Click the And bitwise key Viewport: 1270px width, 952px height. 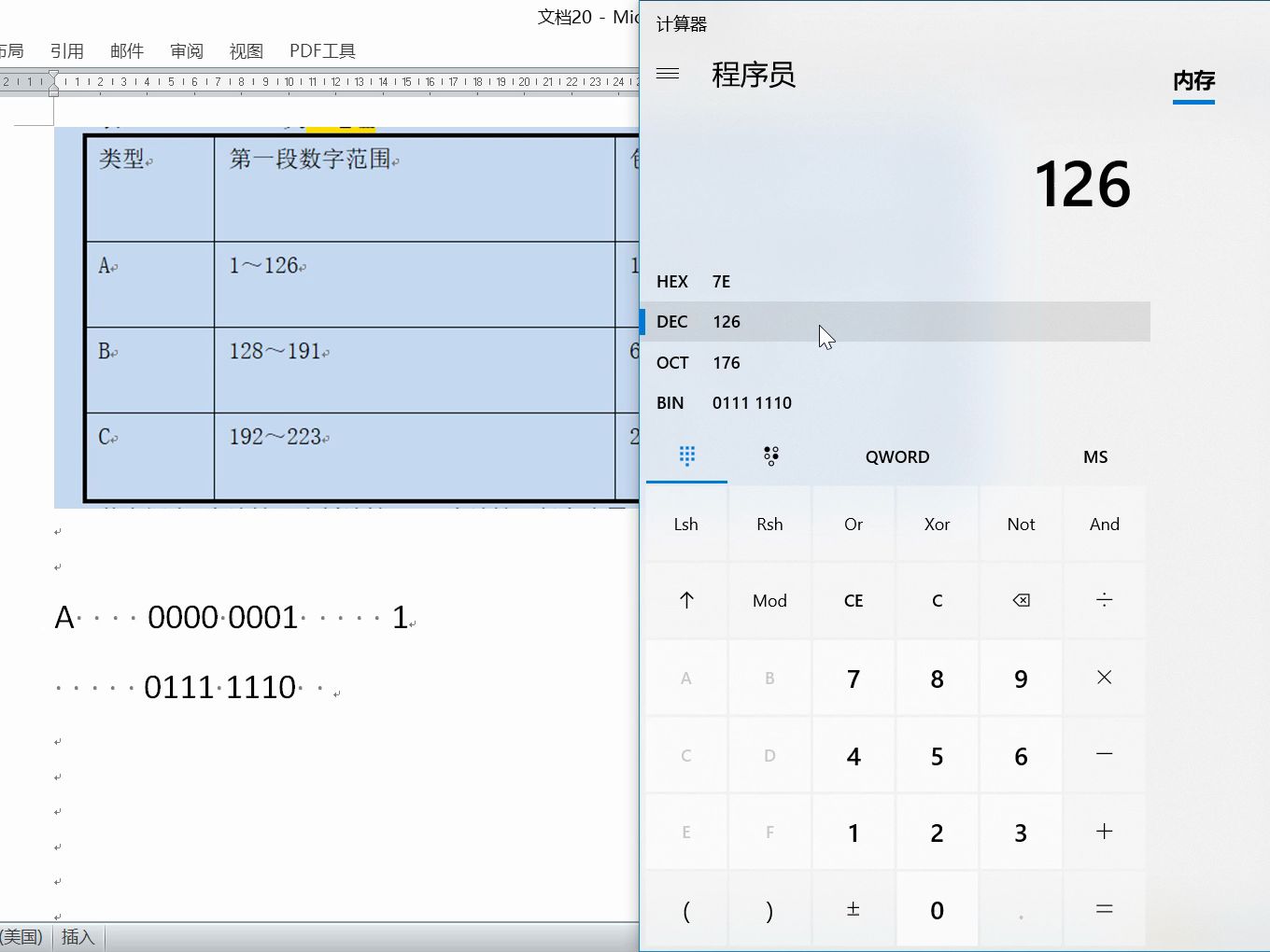click(1104, 524)
